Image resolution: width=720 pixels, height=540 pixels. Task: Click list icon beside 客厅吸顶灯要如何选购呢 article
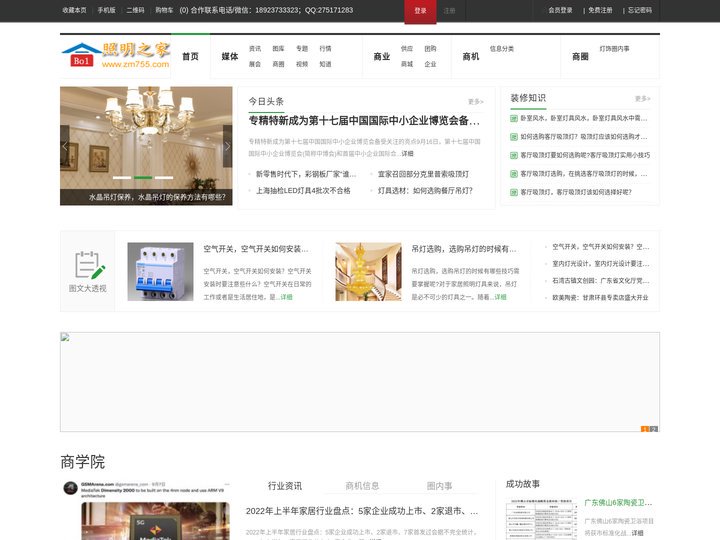pos(514,155)
